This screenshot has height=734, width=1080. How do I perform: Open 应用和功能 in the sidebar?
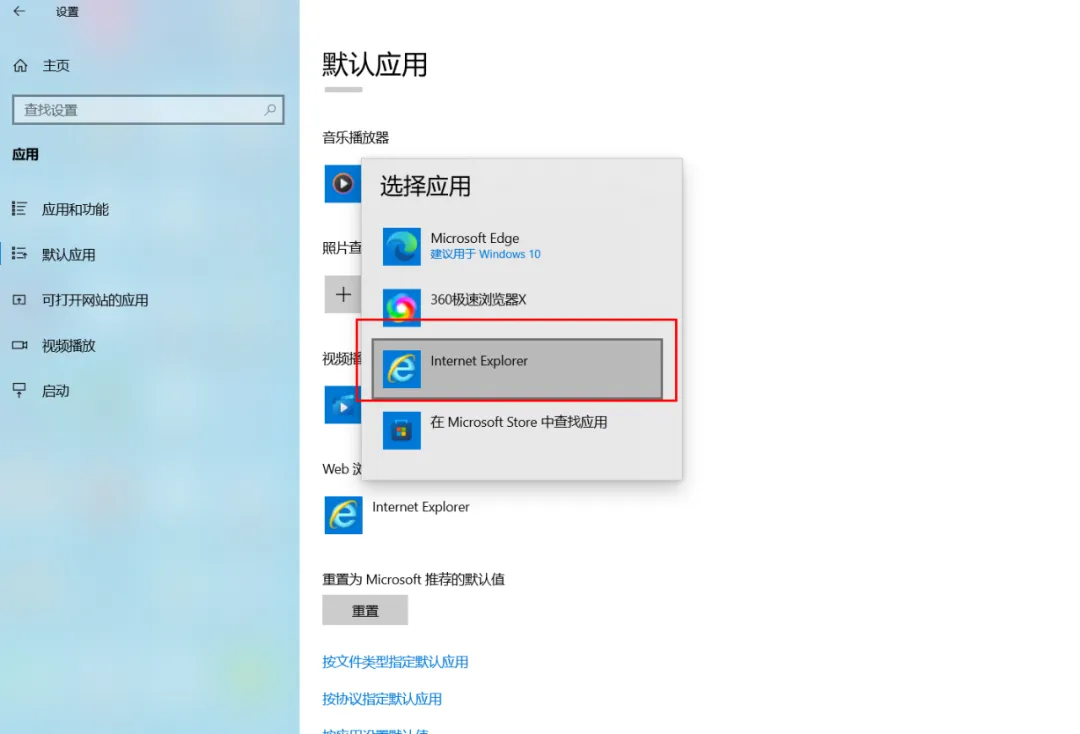coord(75,209)
